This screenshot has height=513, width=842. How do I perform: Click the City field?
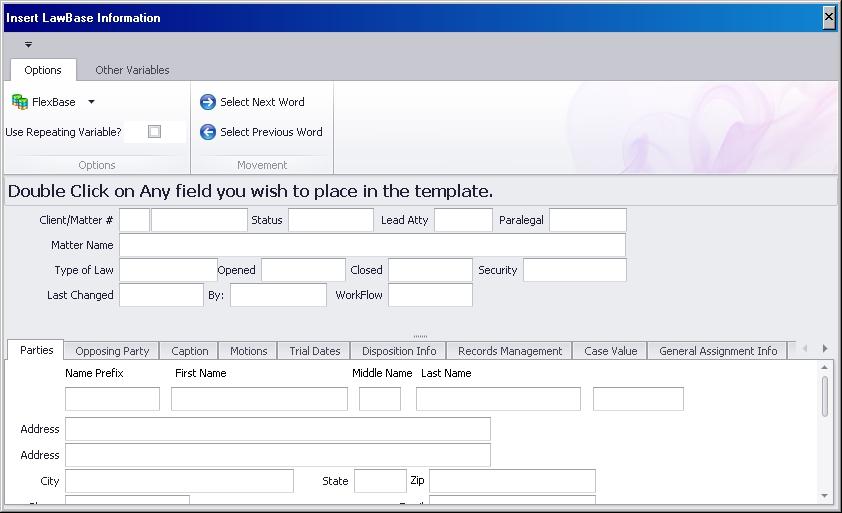point(179,481)
